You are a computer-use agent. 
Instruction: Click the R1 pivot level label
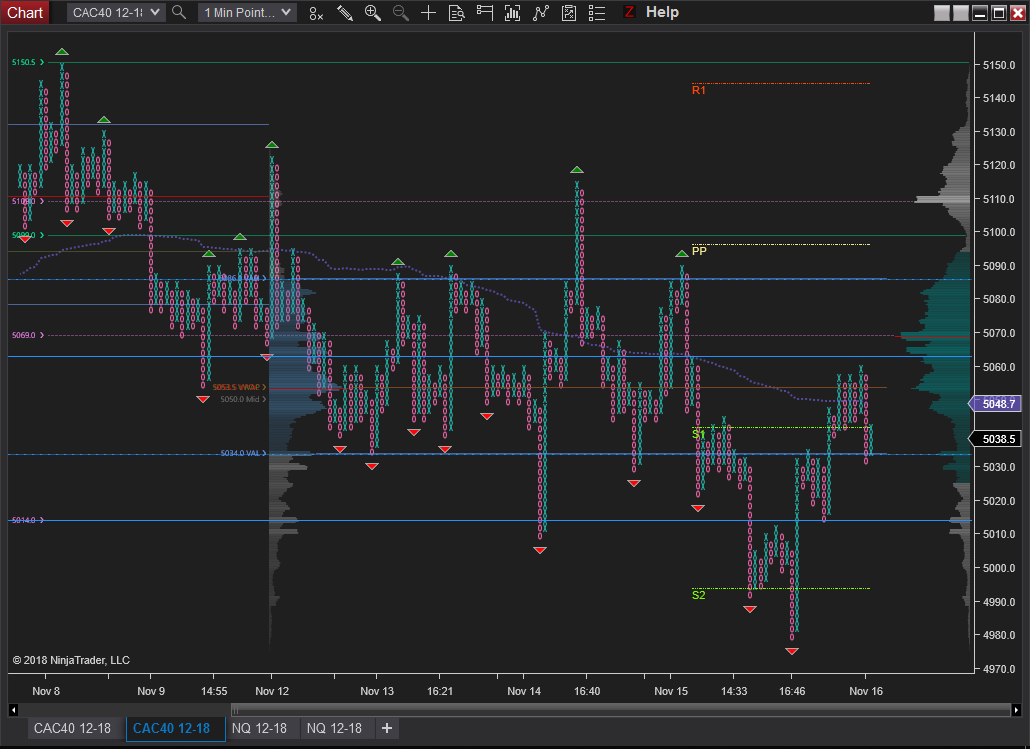click(698, 91)
